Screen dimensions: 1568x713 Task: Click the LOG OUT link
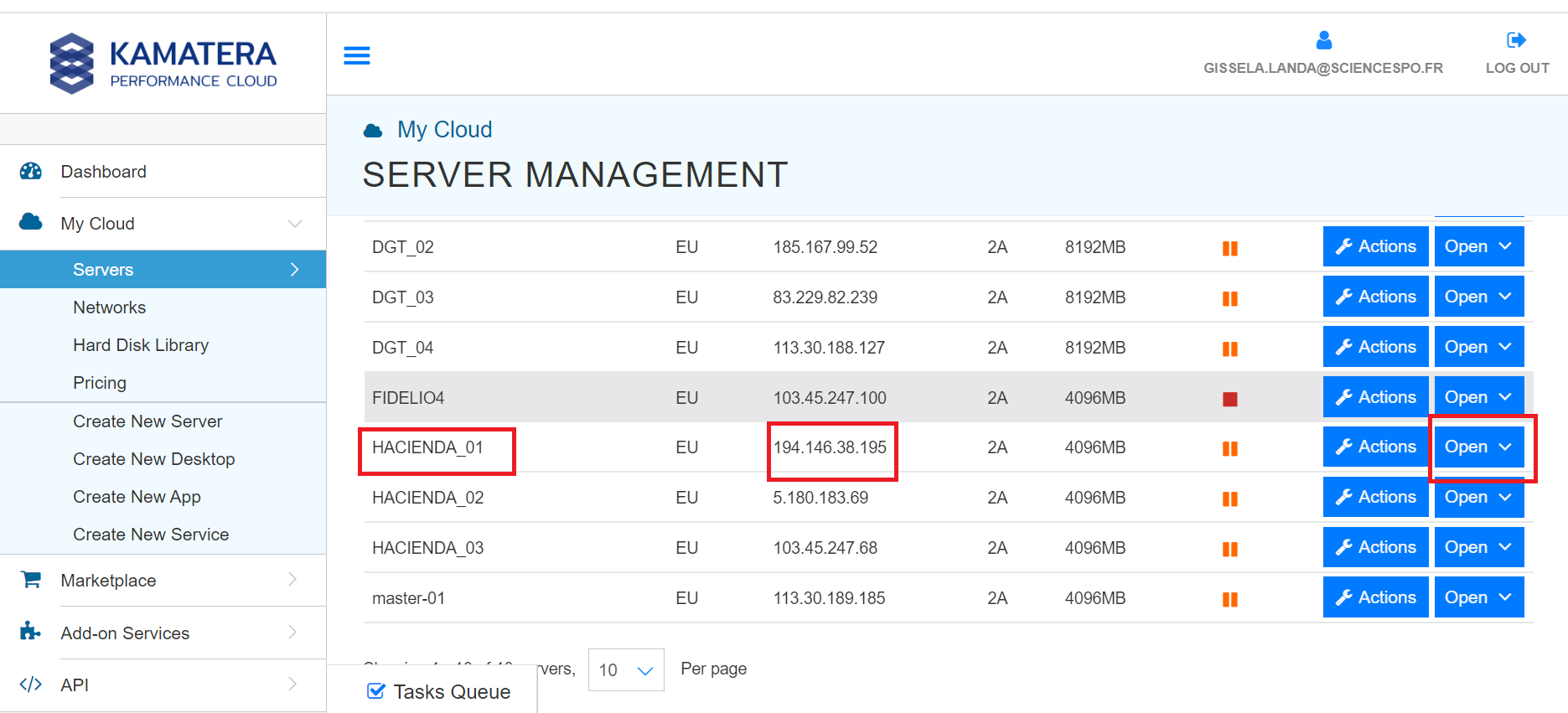[x=1517, y=68]
